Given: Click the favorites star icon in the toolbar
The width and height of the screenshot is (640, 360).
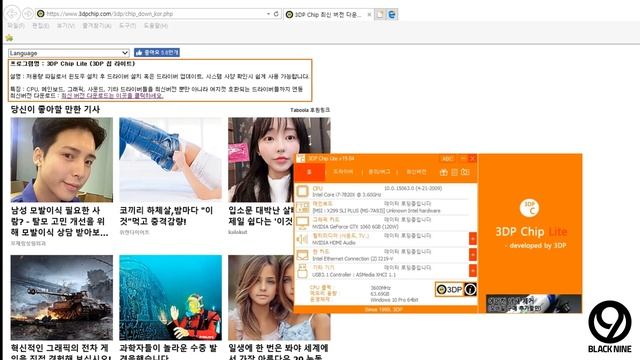Looking at the screenshot, I should [x=9, y=38].
